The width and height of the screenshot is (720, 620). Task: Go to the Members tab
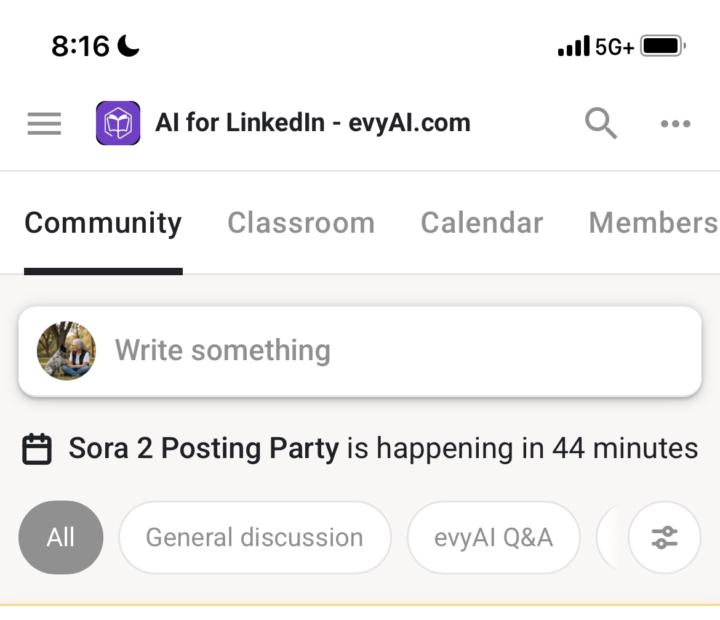pyautogui.click(x=652, y=223)
